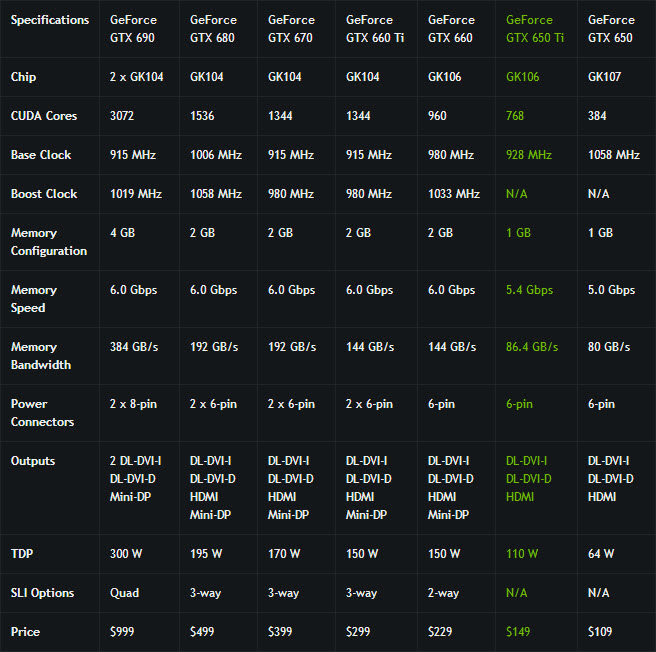The image size is (656, 652).
Task: Click the $499 price cell
Action: click(202, 631)
